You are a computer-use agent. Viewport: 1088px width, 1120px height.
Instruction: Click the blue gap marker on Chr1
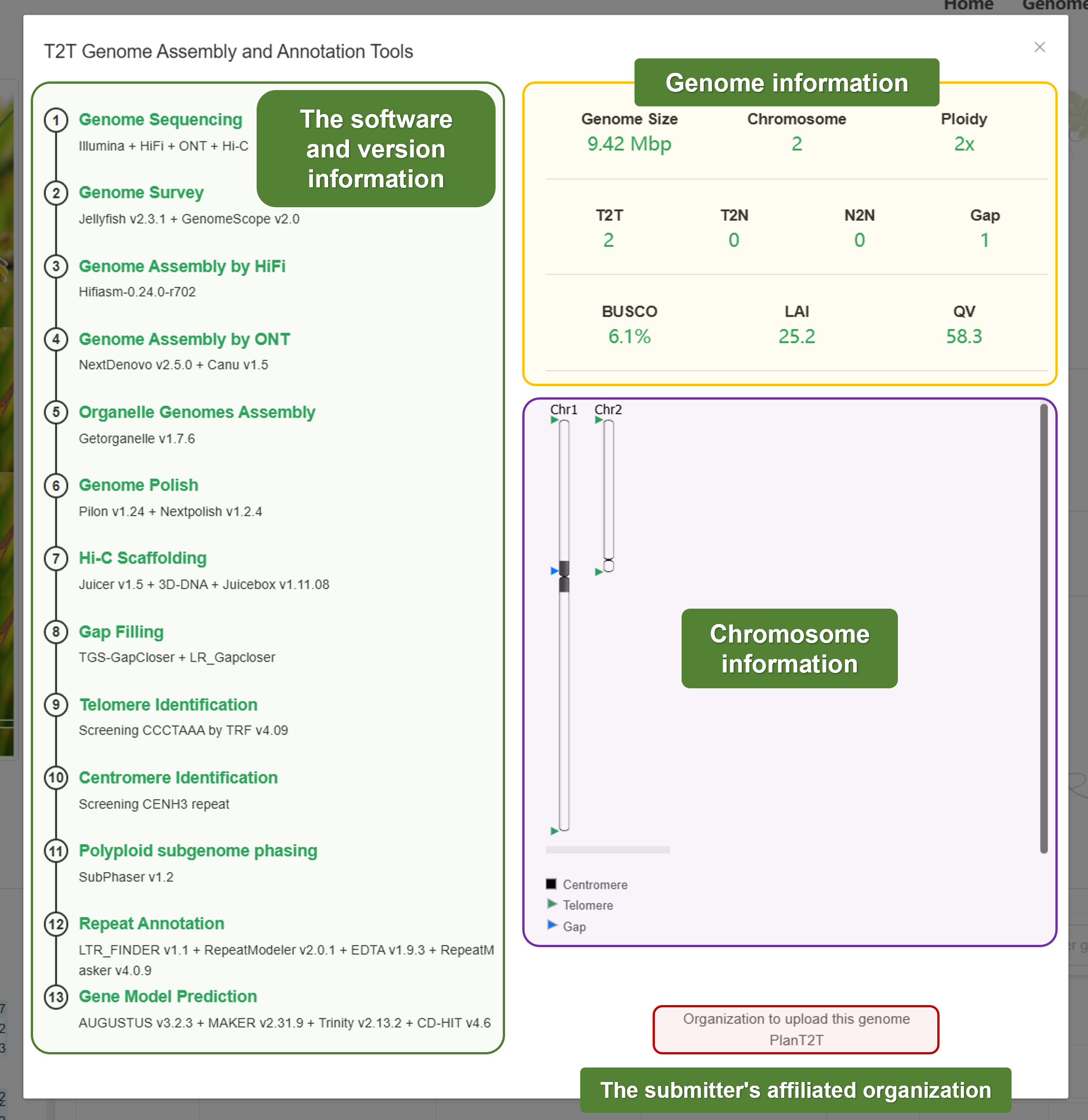coord(554,571)
